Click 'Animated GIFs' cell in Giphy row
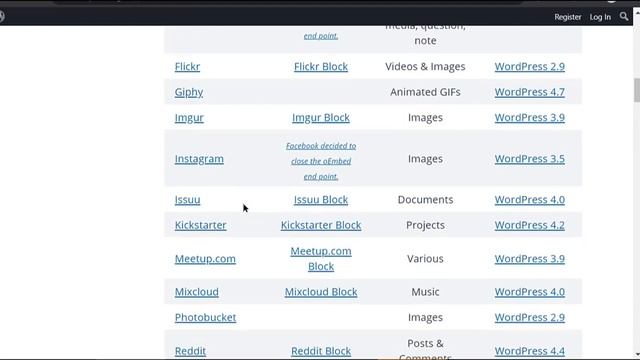This screenshot has width=640, height=360. point(425,92)
